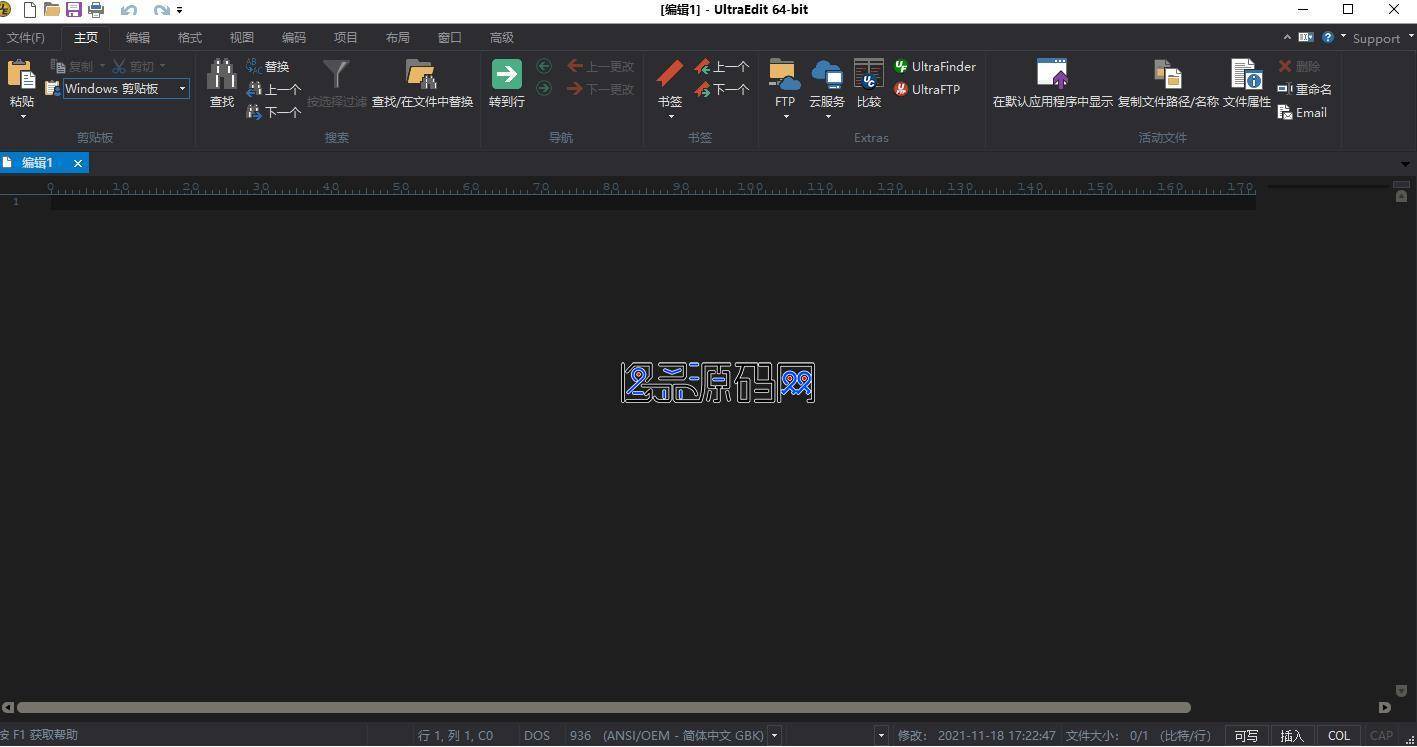
Task: Click the 替换 replace button
Action: (x=267, y=66)
